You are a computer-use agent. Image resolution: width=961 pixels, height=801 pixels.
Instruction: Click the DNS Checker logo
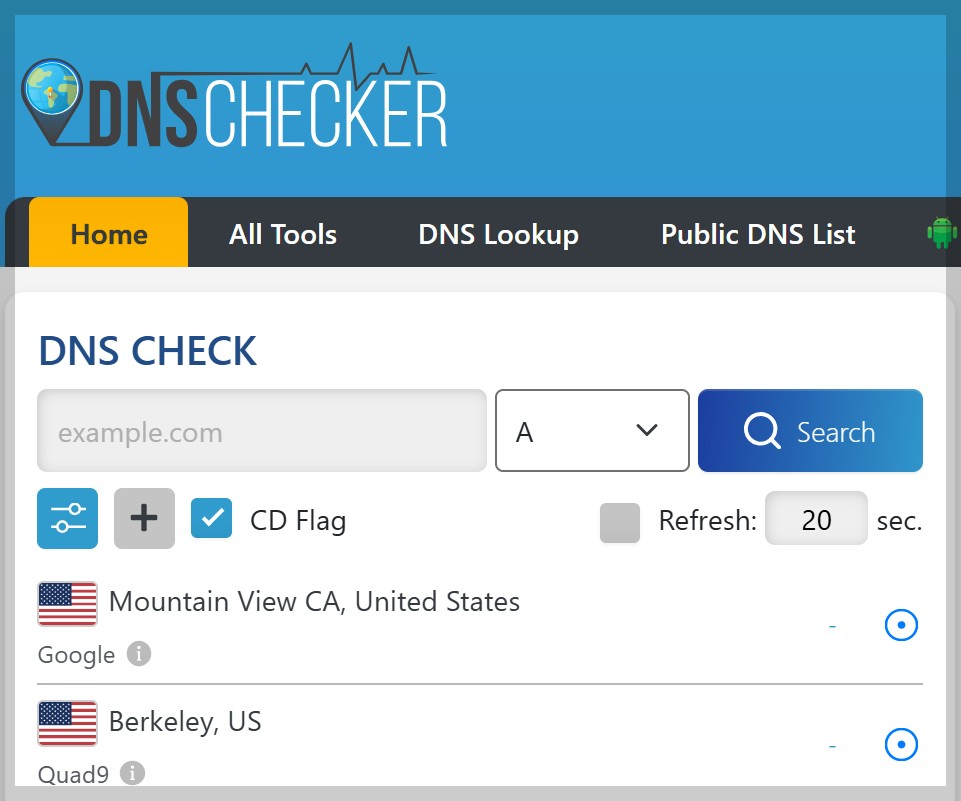235,96
